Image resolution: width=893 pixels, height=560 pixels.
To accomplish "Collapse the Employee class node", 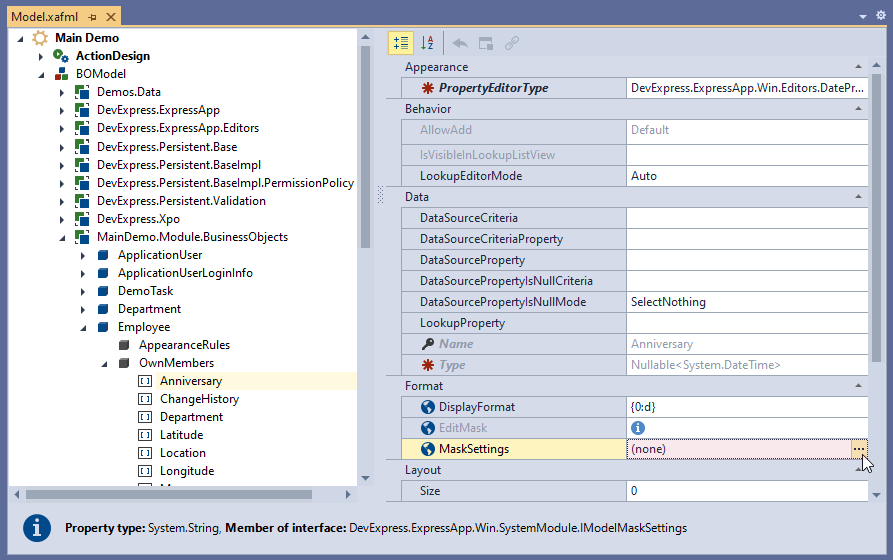I will [x=83, y=328].
